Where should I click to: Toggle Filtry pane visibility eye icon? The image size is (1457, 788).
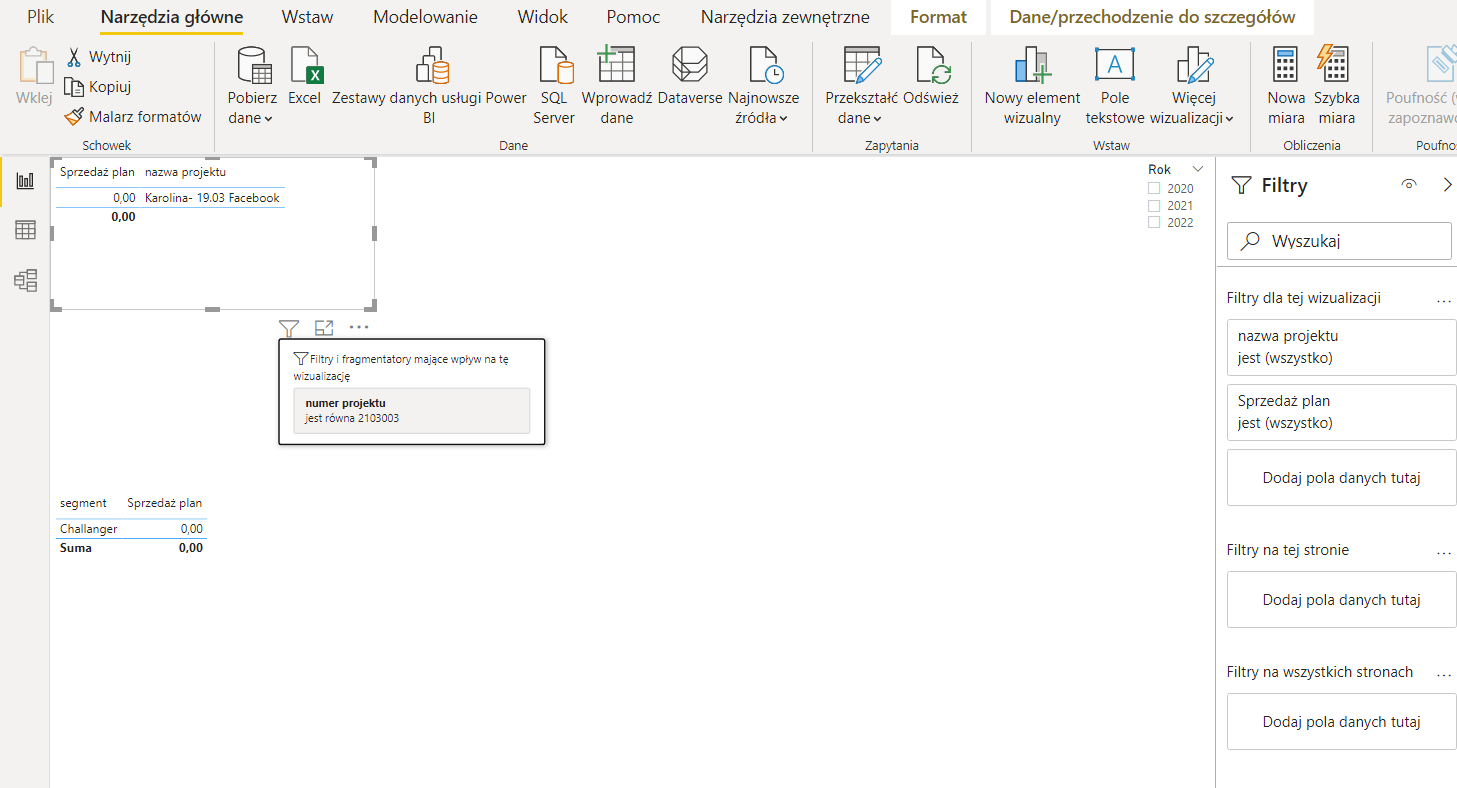tap(1410, 184)
